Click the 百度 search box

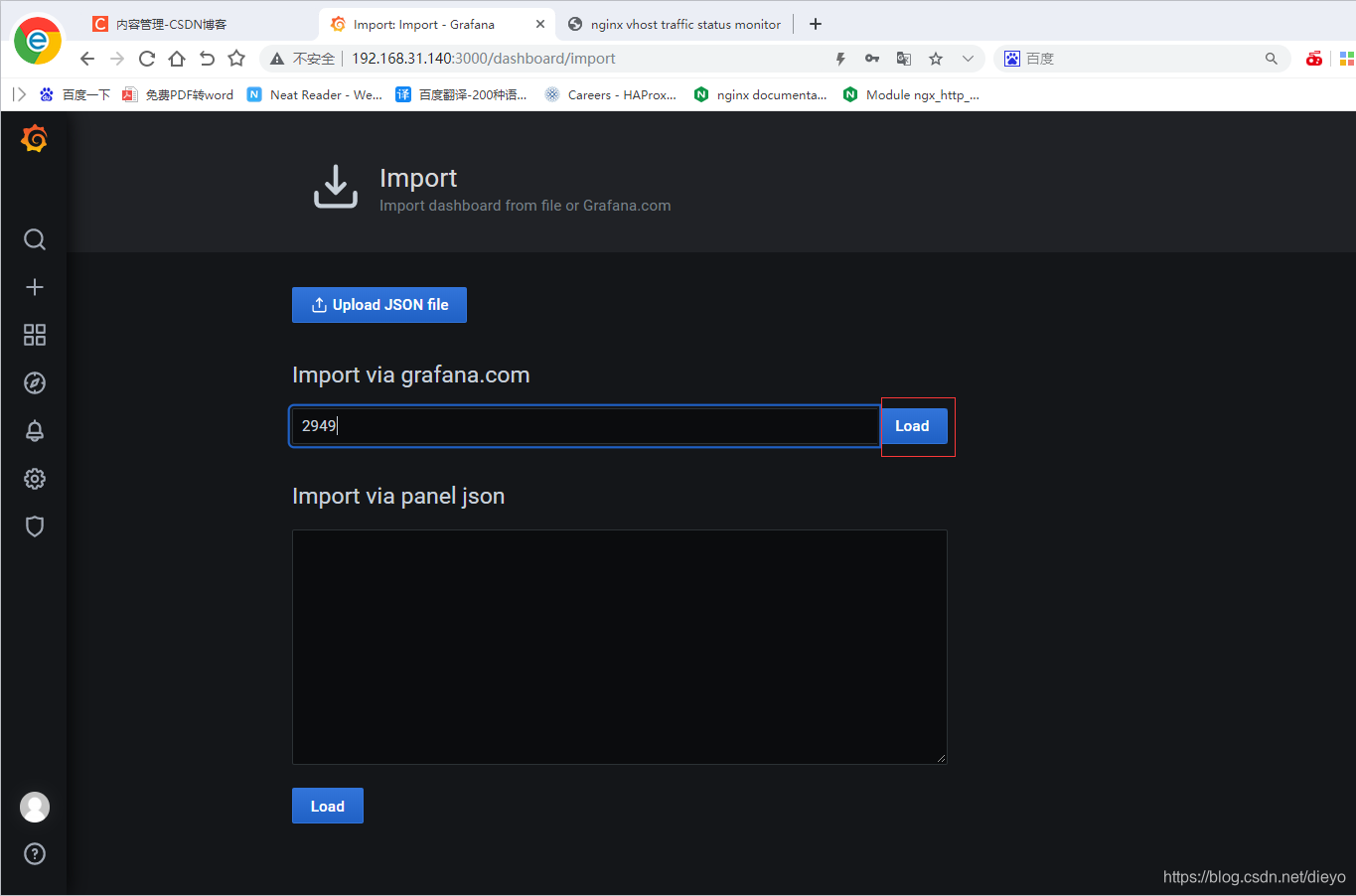[1142, 59]
